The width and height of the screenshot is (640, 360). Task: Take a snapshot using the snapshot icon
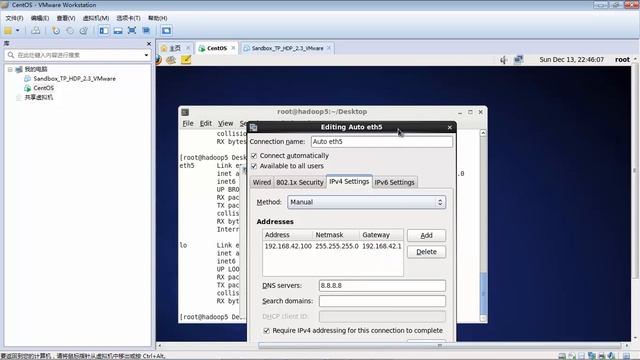(56, 31)
